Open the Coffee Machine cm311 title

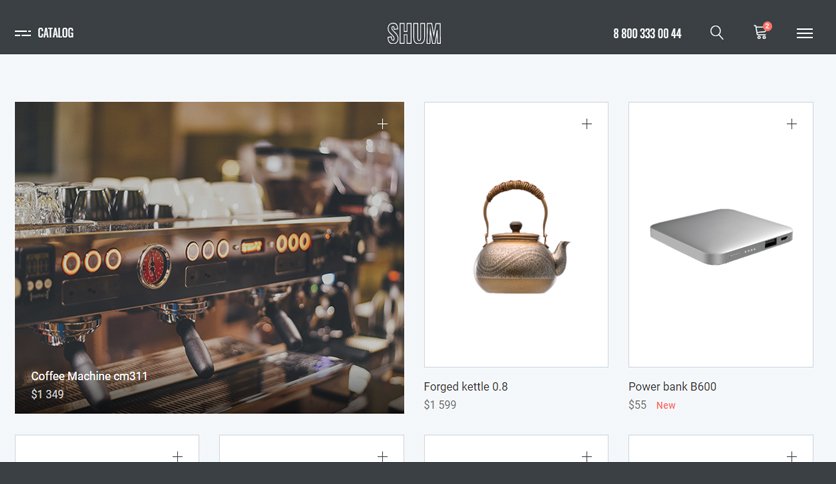coord(89,376)
